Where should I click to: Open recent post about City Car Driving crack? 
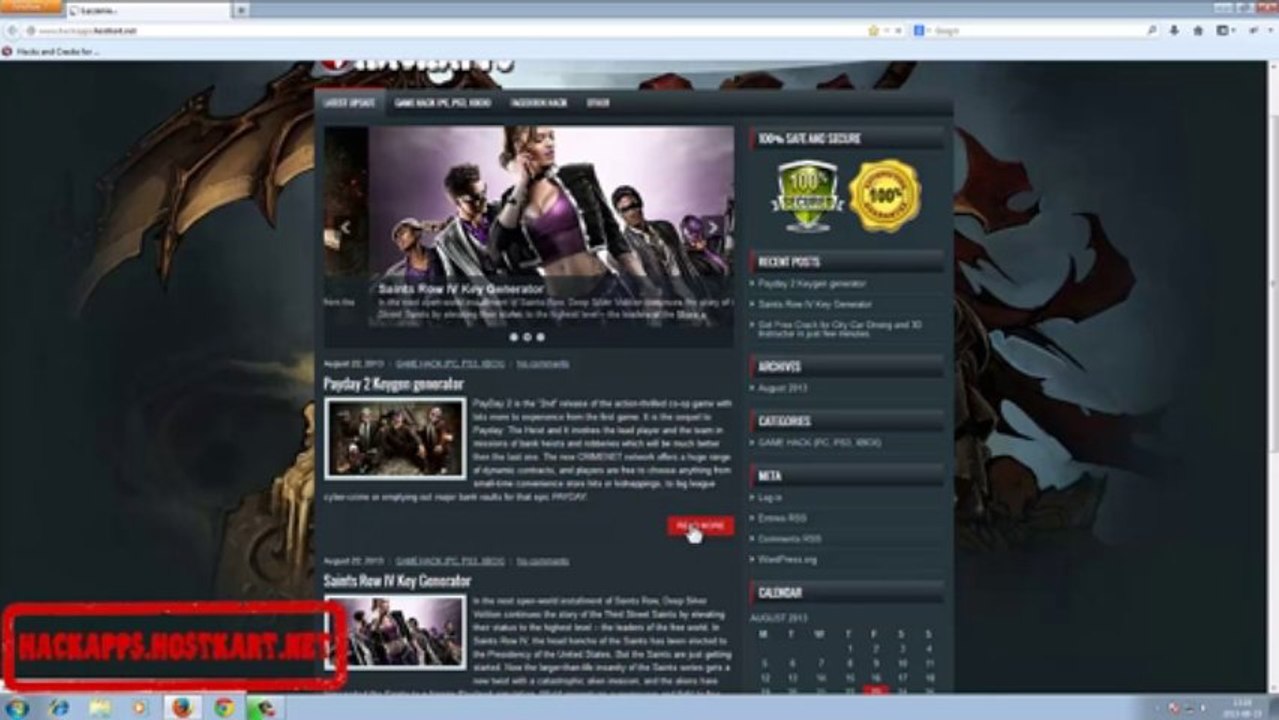[840, 329]
